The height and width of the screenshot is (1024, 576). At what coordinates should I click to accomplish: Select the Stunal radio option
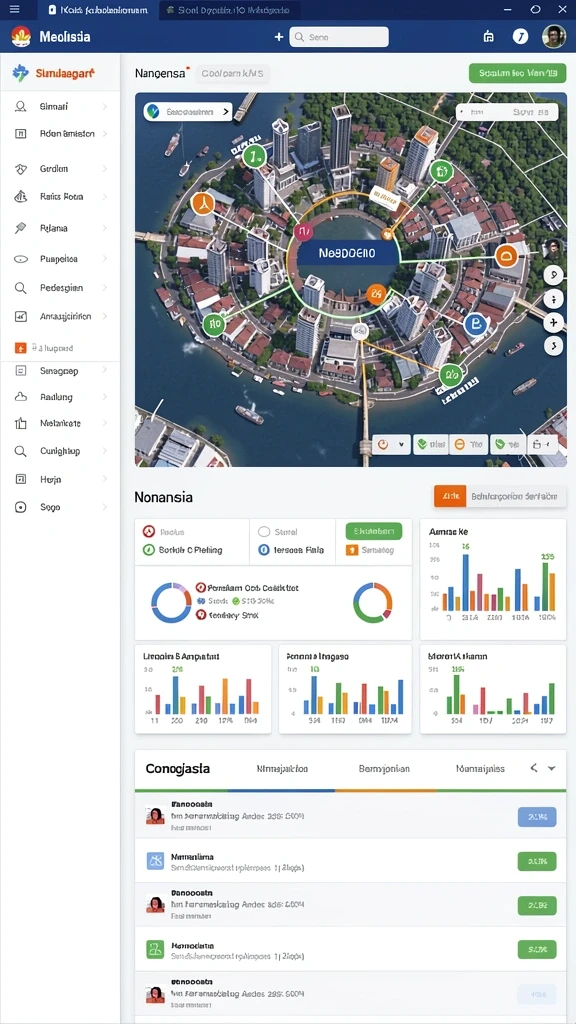click(x=264, y=532)
